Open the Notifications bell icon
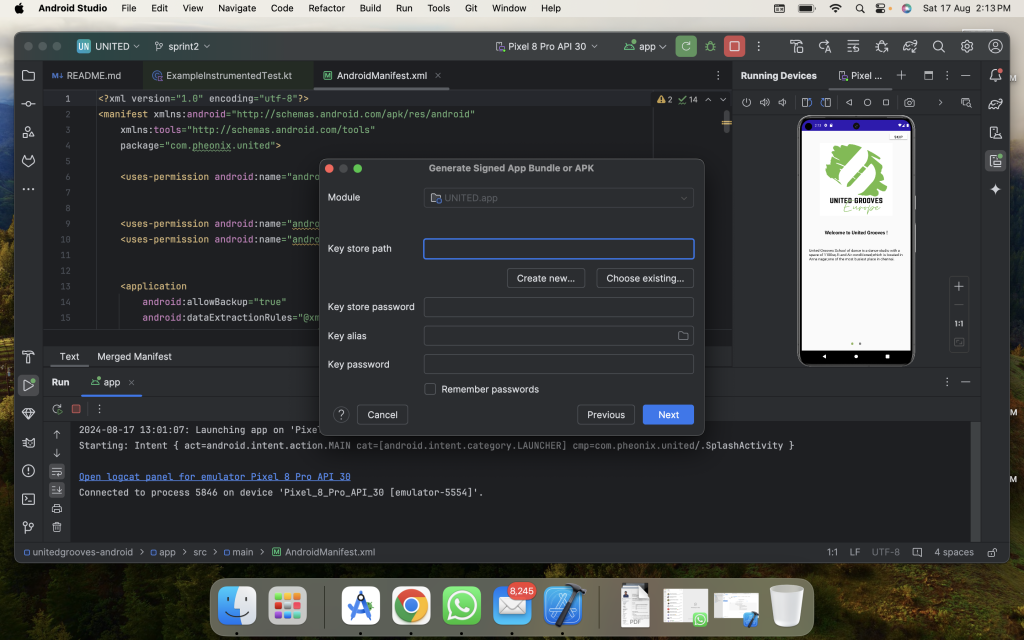1024x640 pixels. tap(995, 75)
